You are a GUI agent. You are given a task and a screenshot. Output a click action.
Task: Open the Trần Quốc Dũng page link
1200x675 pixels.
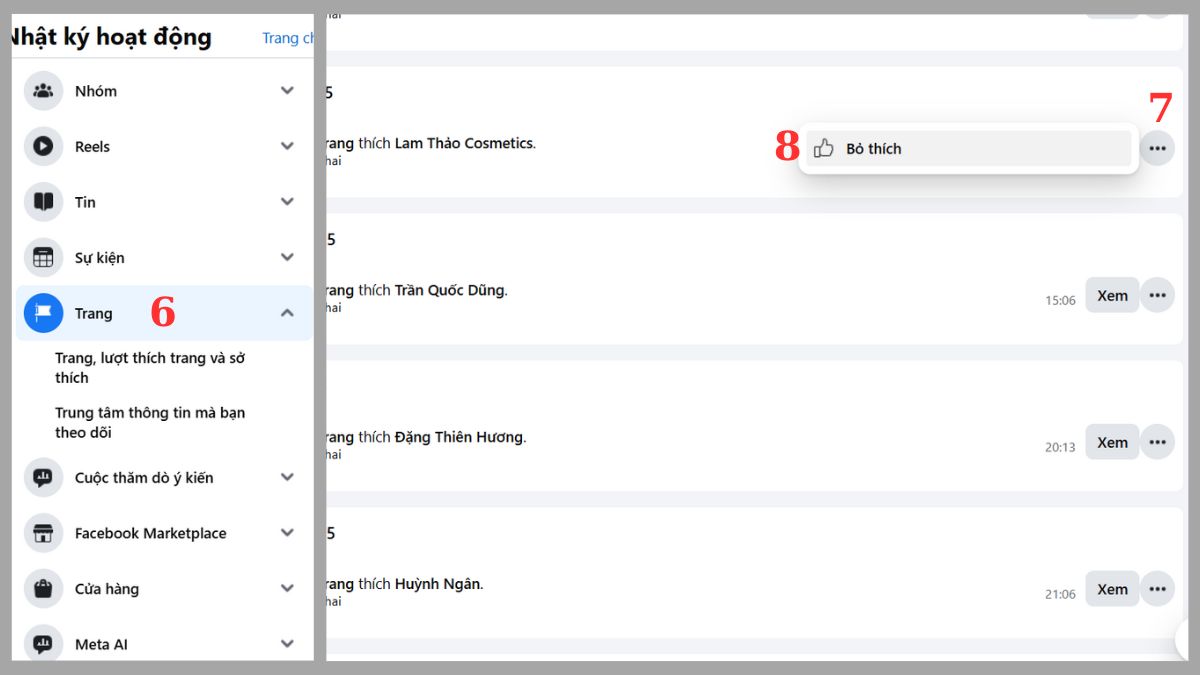coord(450,290)
